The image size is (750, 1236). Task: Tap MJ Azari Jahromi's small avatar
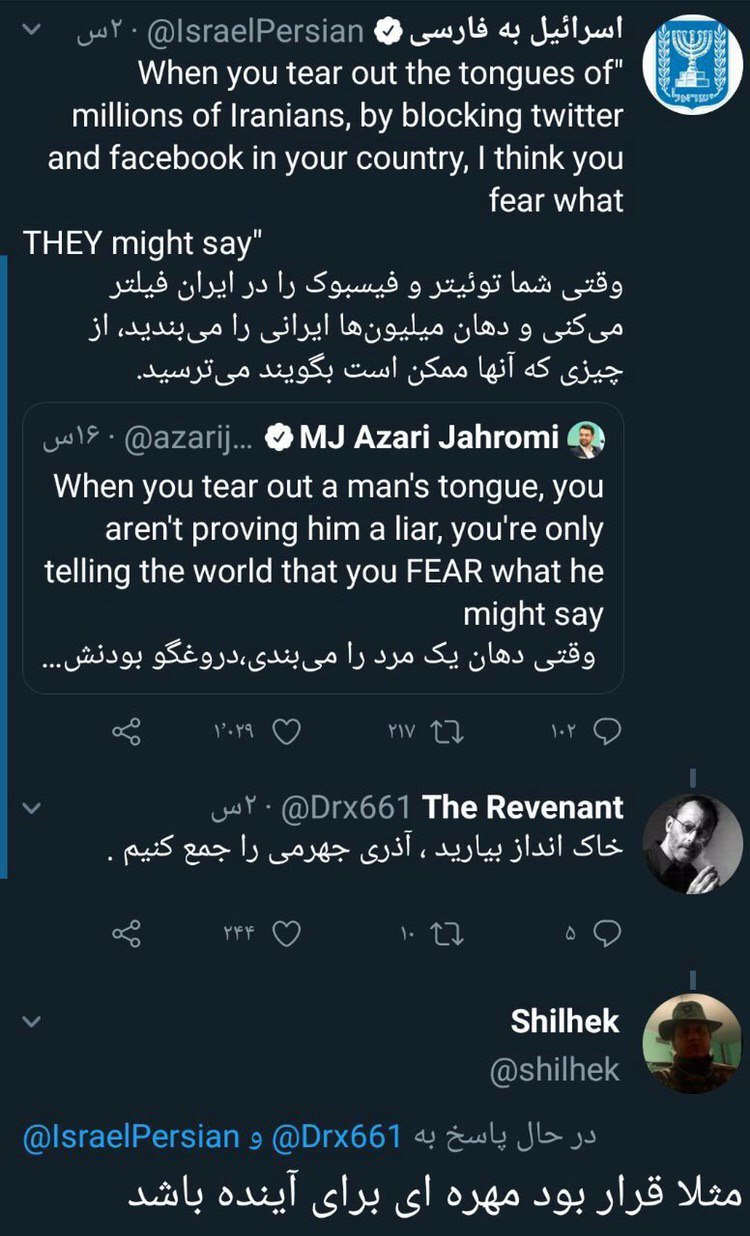tap(585, 440)
